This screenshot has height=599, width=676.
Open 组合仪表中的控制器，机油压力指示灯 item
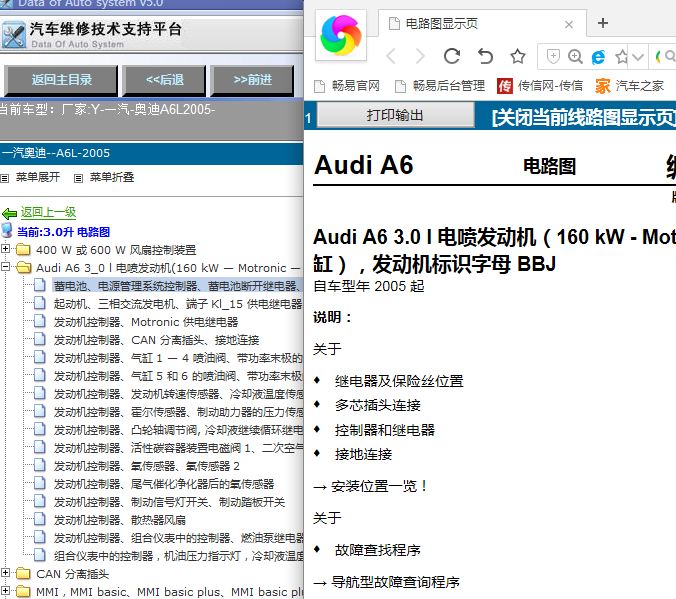point(178,556)
